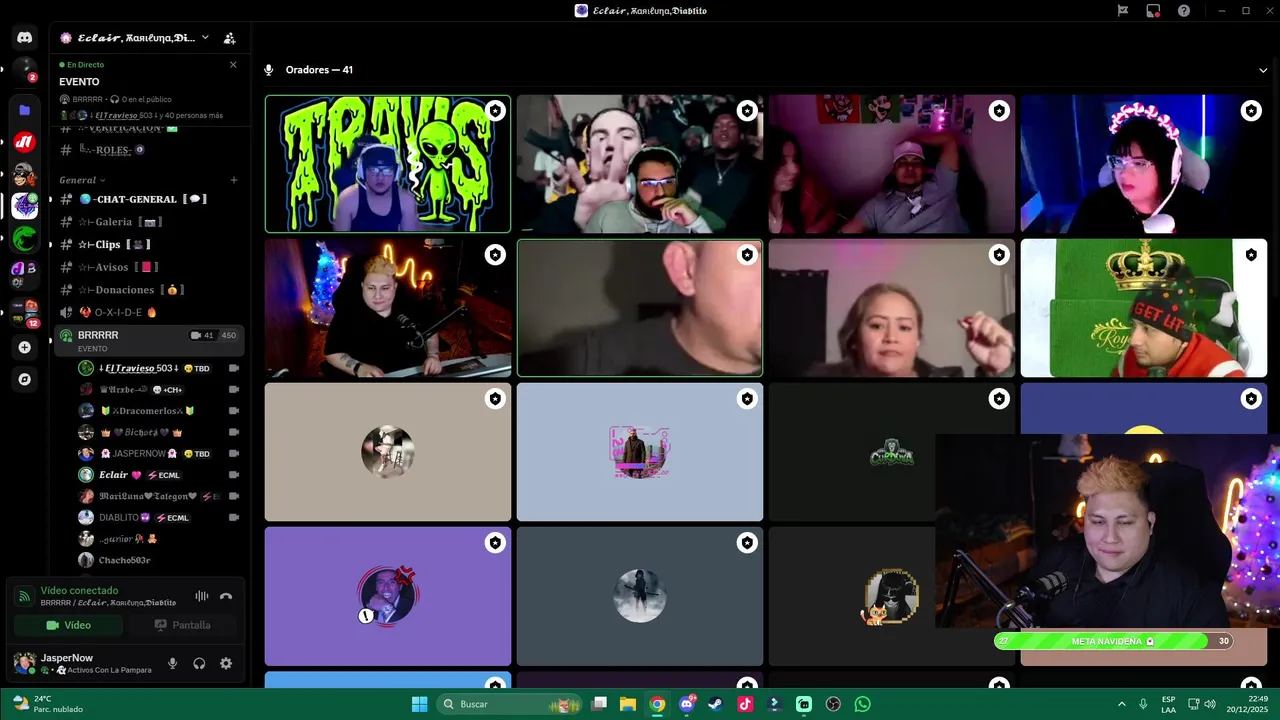The image size is (1280, 720).
Task: Open the pink headphones streamer tile
Action: click(1143, 164)
